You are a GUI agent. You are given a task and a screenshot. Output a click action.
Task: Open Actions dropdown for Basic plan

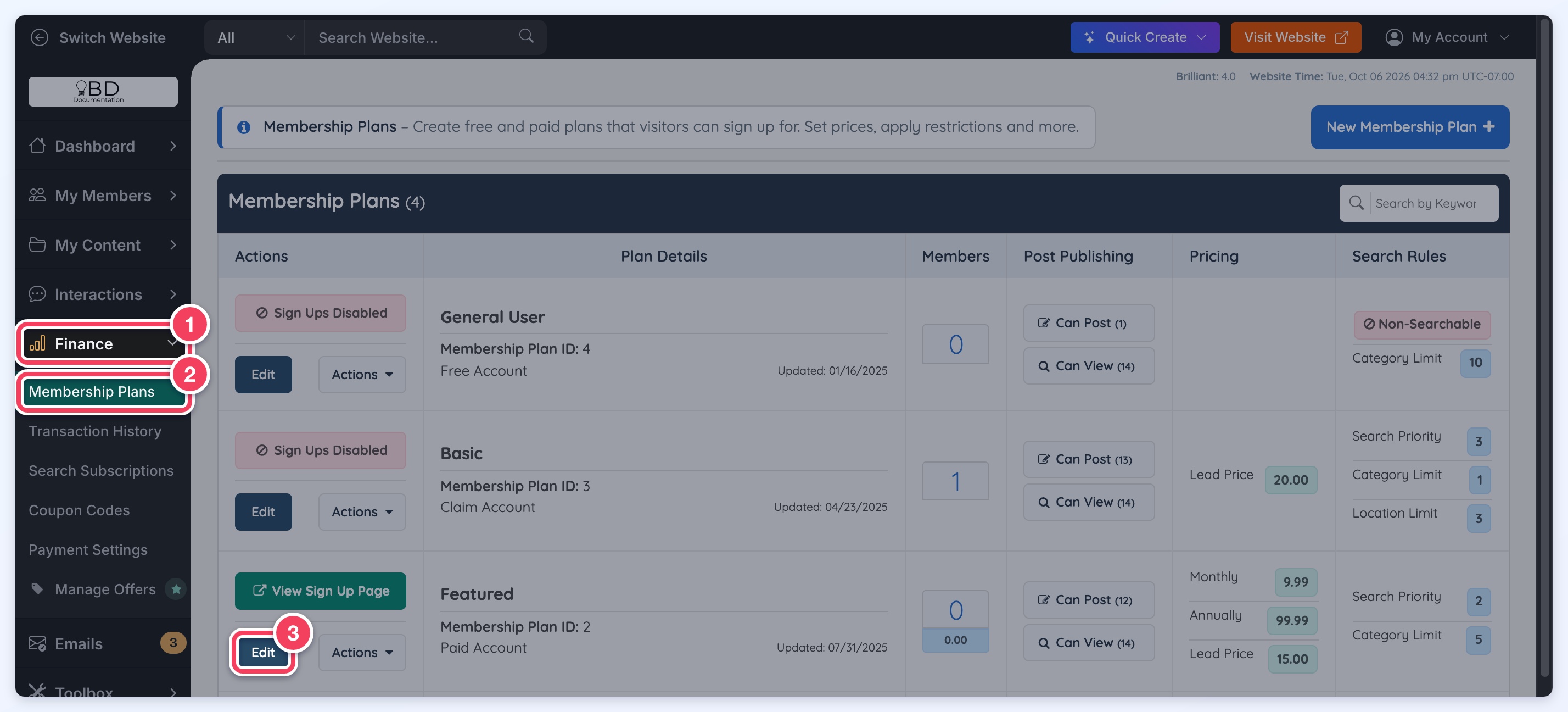click(x=362, y=511)
